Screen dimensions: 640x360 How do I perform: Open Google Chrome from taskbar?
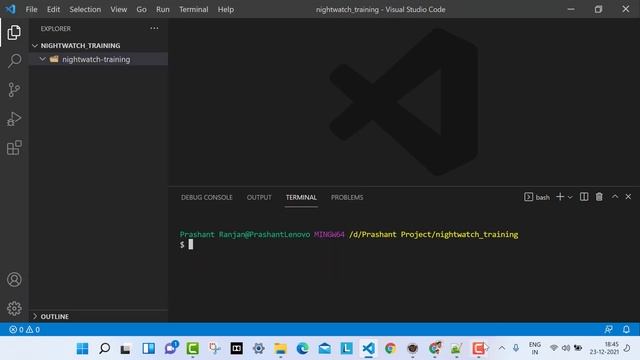click(x=390, y=348)
